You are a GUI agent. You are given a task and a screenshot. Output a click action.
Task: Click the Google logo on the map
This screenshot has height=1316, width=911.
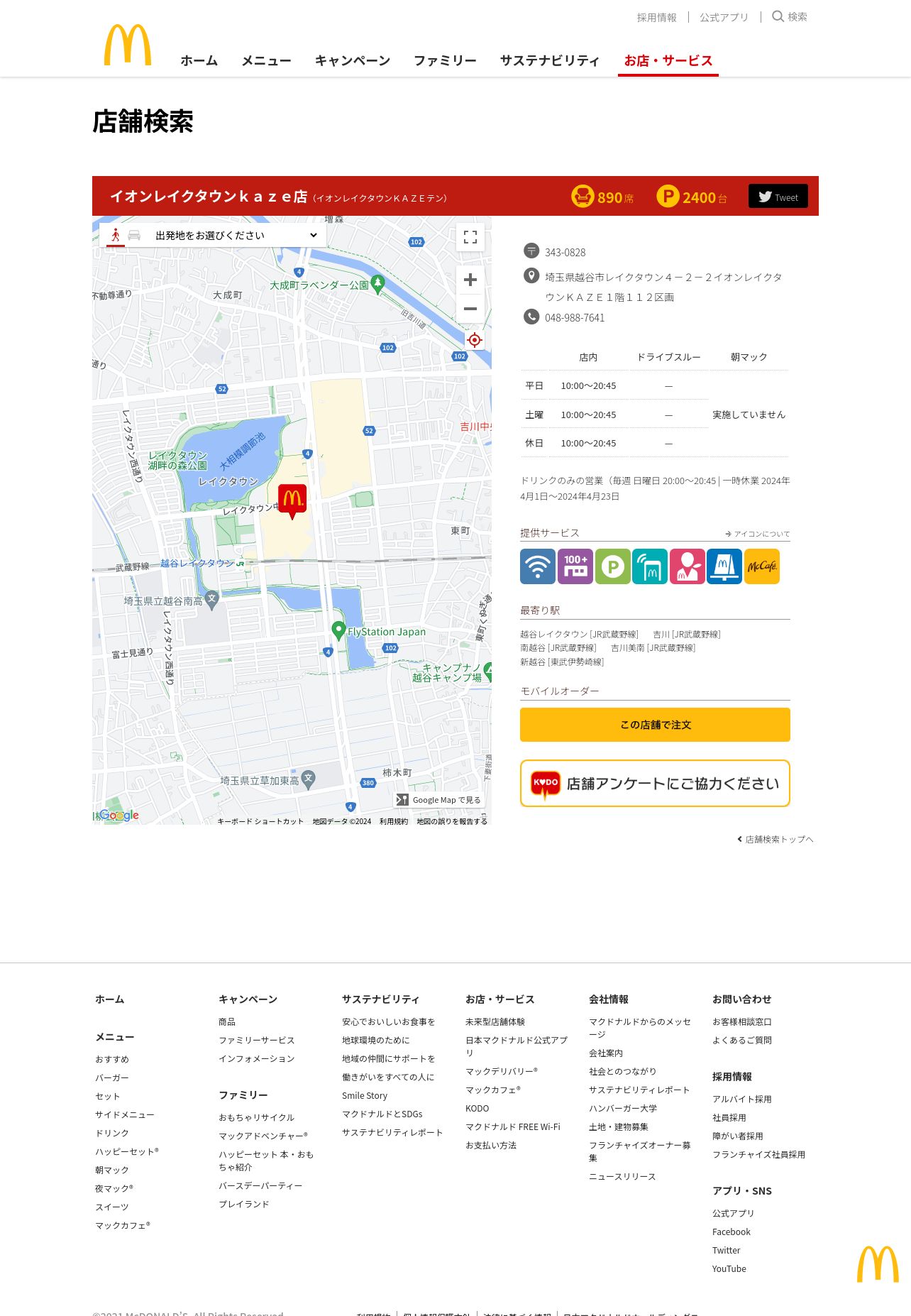click(x=119, y=815)
